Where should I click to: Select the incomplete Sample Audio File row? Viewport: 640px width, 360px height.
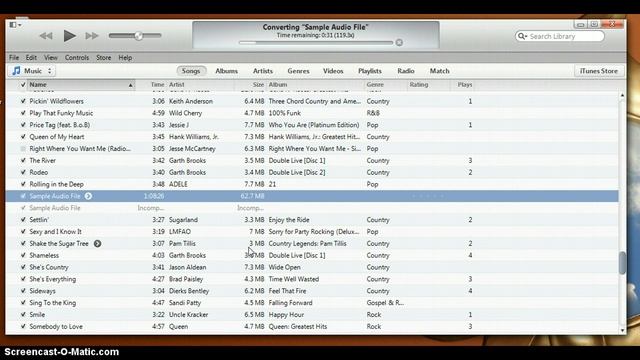312,208
